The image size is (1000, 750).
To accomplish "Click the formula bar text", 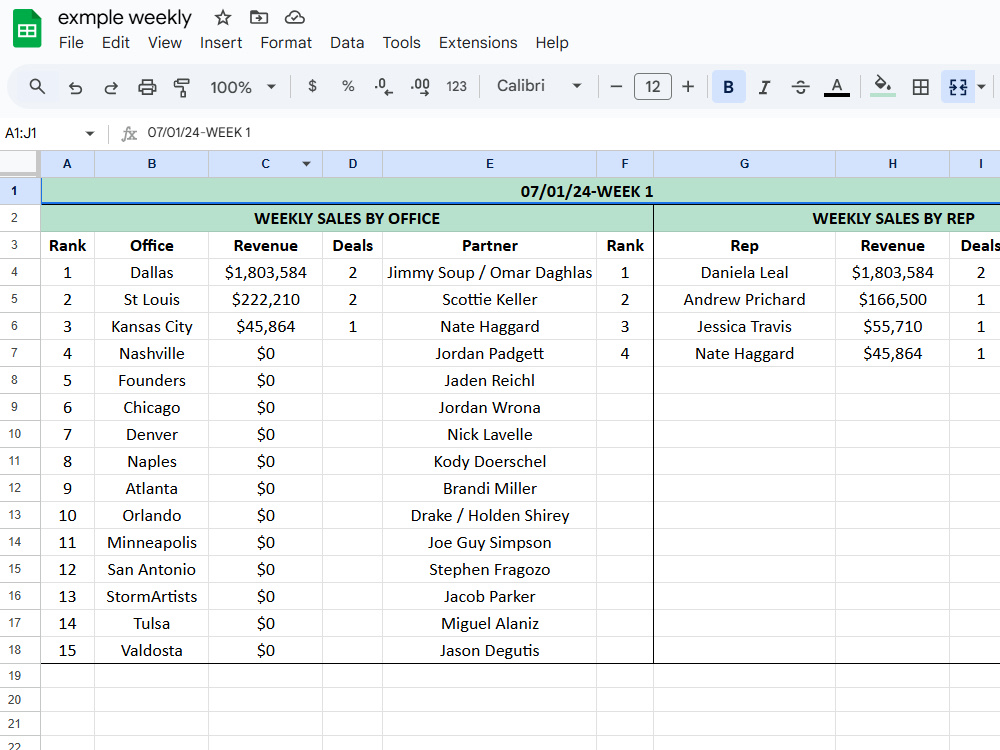I will 199,133.
